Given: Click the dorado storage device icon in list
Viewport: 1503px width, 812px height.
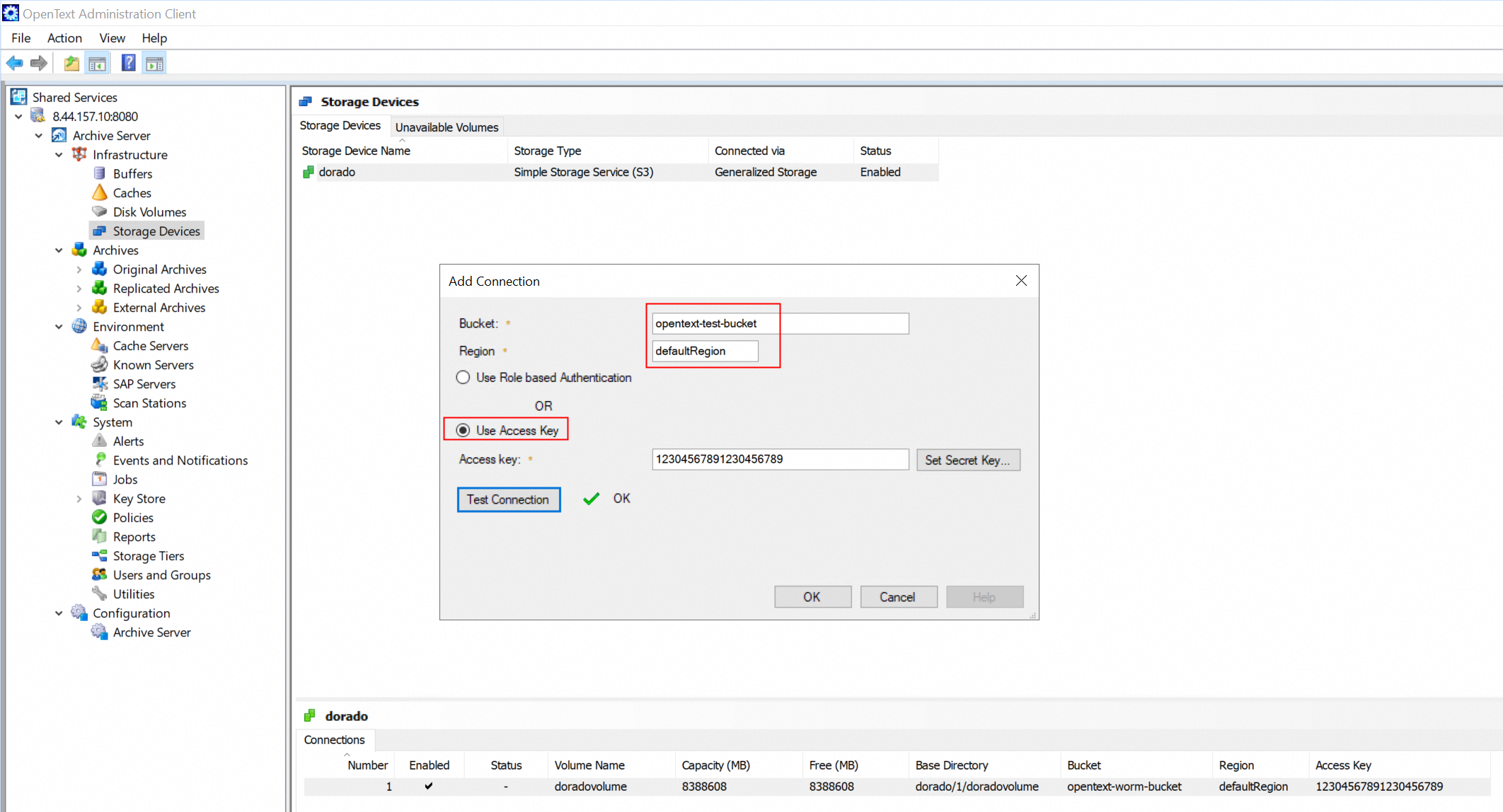Looking at the screenshot, I should (x=309, y=172).
